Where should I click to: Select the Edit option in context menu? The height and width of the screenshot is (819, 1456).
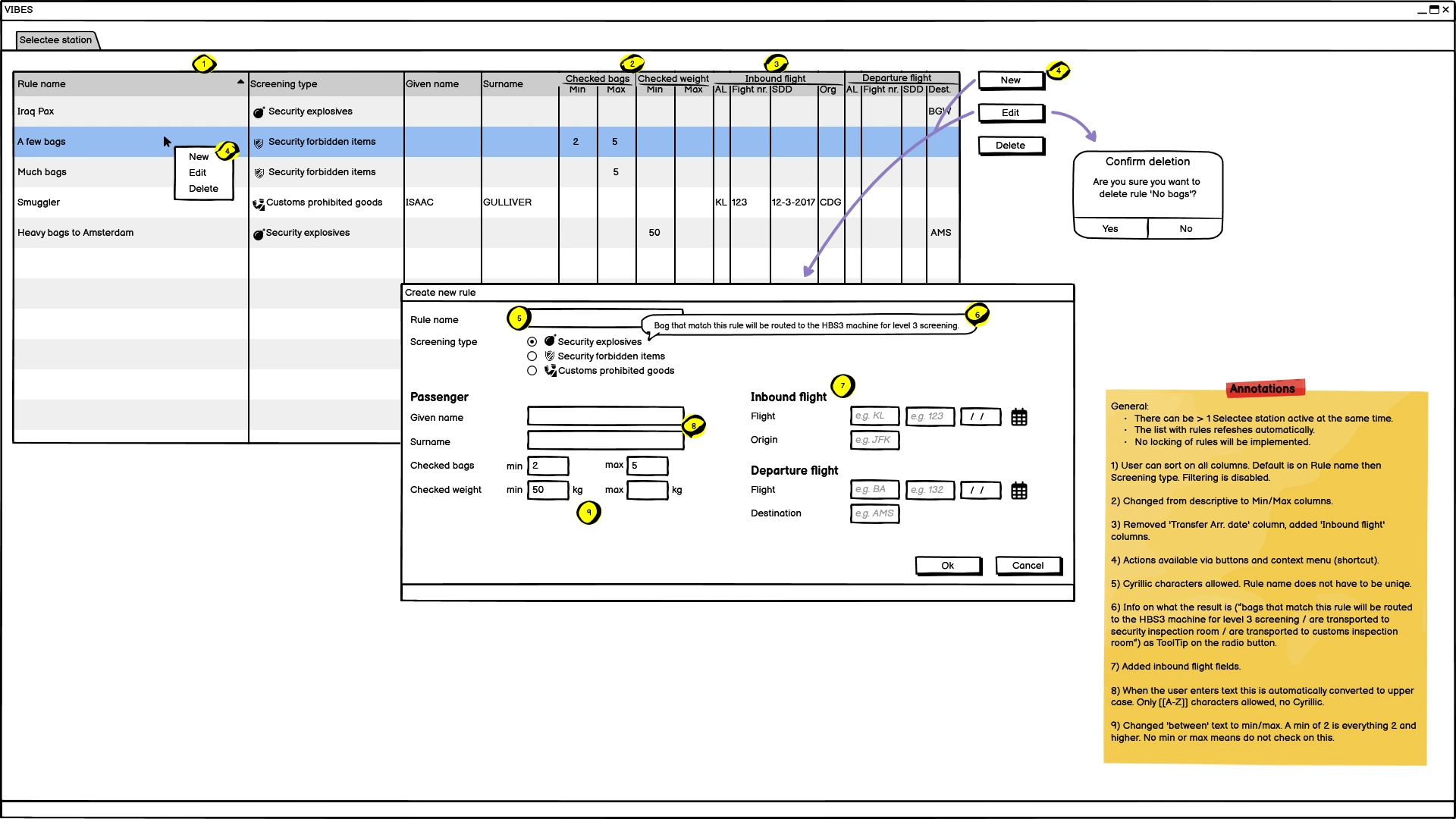(196, 172)
